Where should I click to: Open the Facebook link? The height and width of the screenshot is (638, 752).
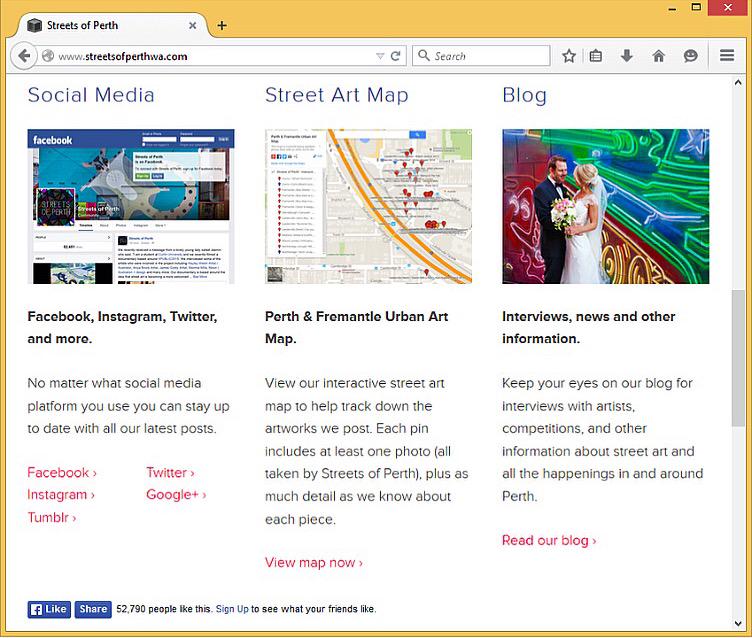tap(62, 473)
